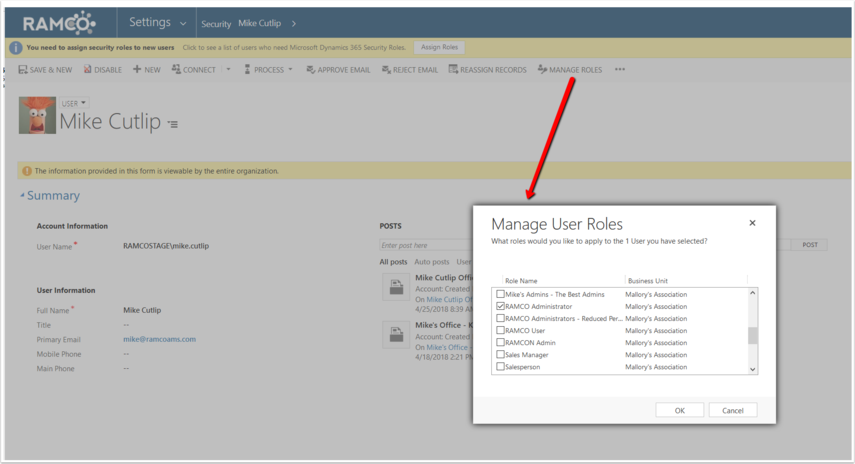Screen dimensions: 855x464
Task: Check the RAMCON Admin role
Action: (x=500, y=342)
